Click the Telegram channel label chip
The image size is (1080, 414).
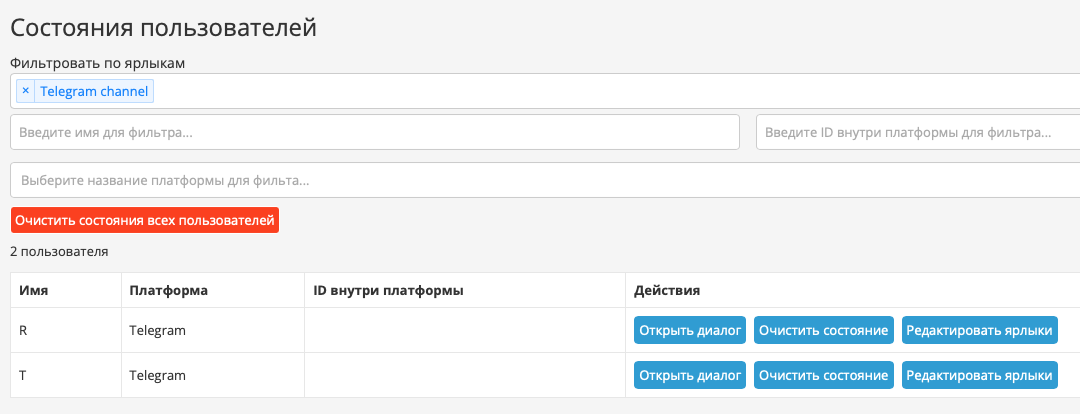[x=94, y=91]
